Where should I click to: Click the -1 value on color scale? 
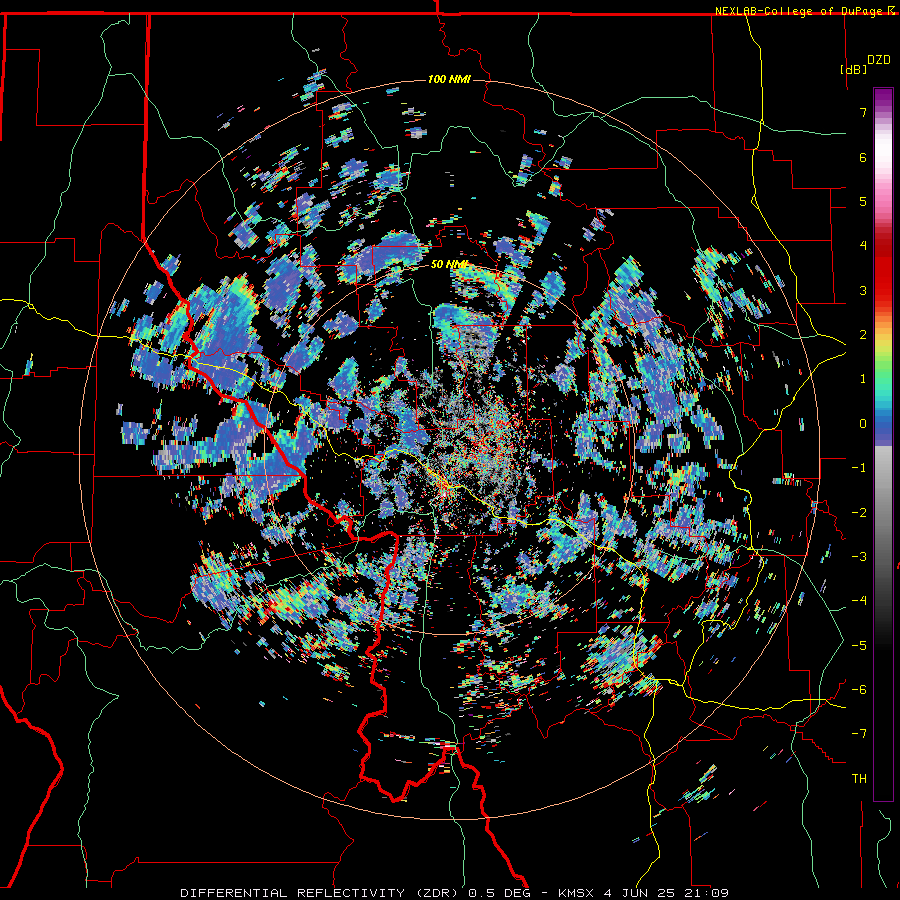859,468
